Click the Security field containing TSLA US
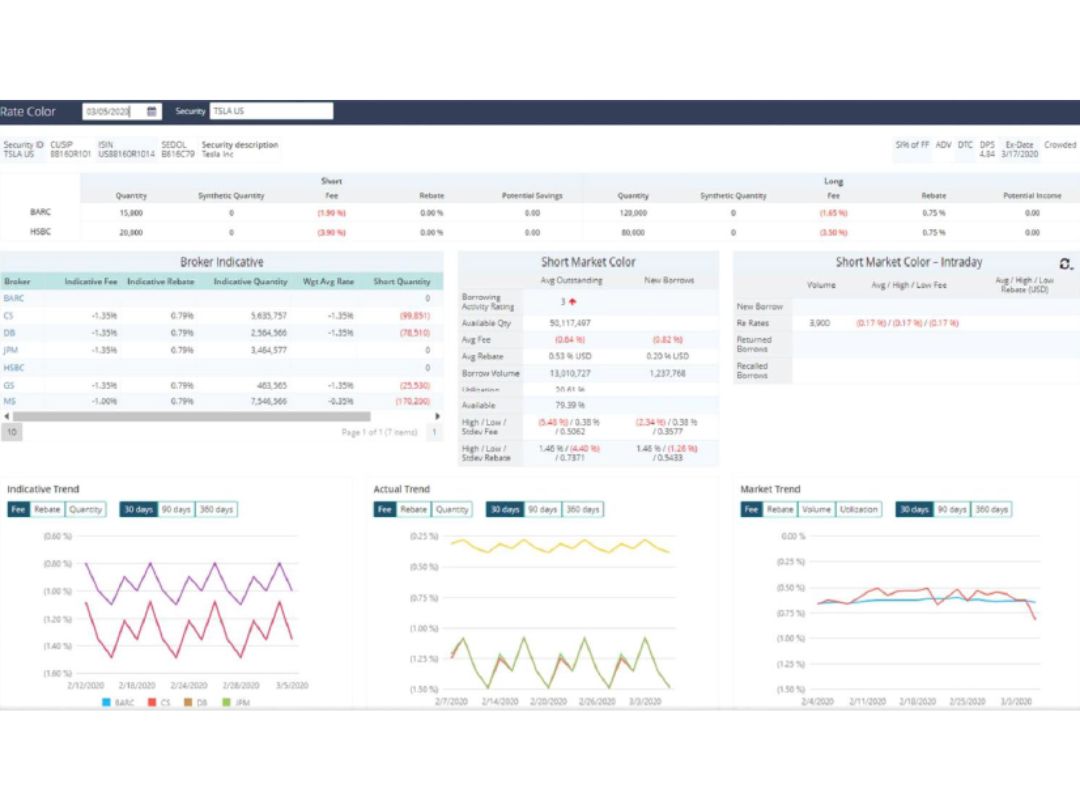The width and height of the screenshot is (1080, 810). point(271,111)
